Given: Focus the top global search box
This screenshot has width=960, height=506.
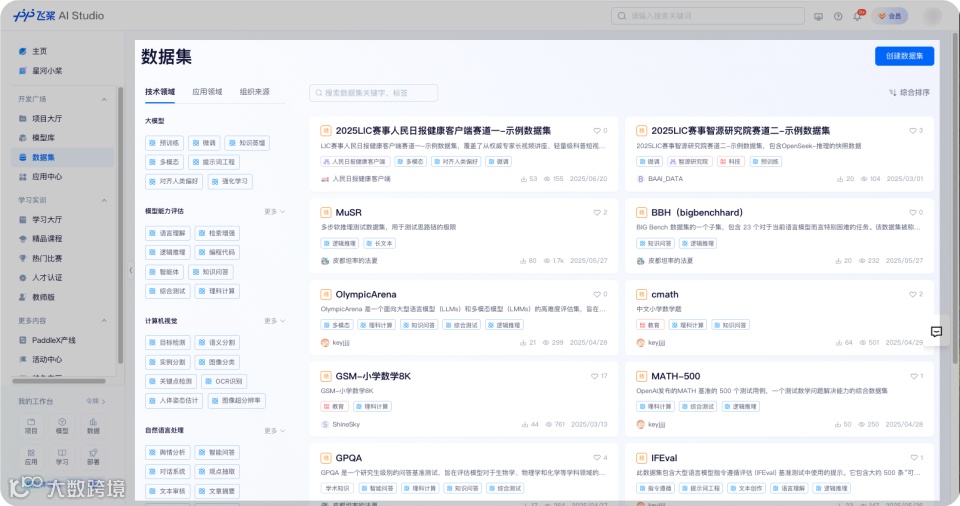Looking at the screenshot, I should point(708,16).
